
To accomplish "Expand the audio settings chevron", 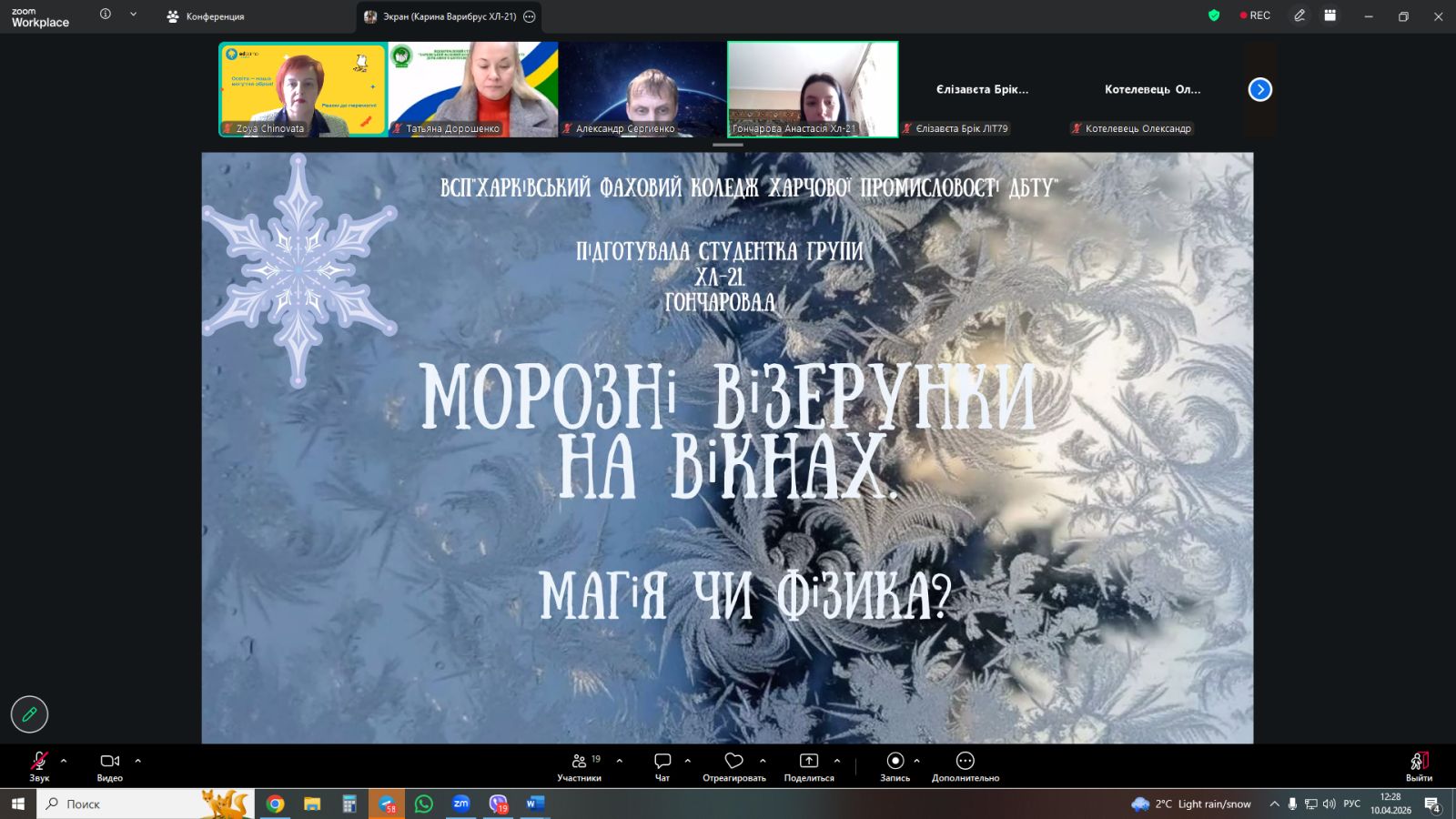I will click(64, 761).
